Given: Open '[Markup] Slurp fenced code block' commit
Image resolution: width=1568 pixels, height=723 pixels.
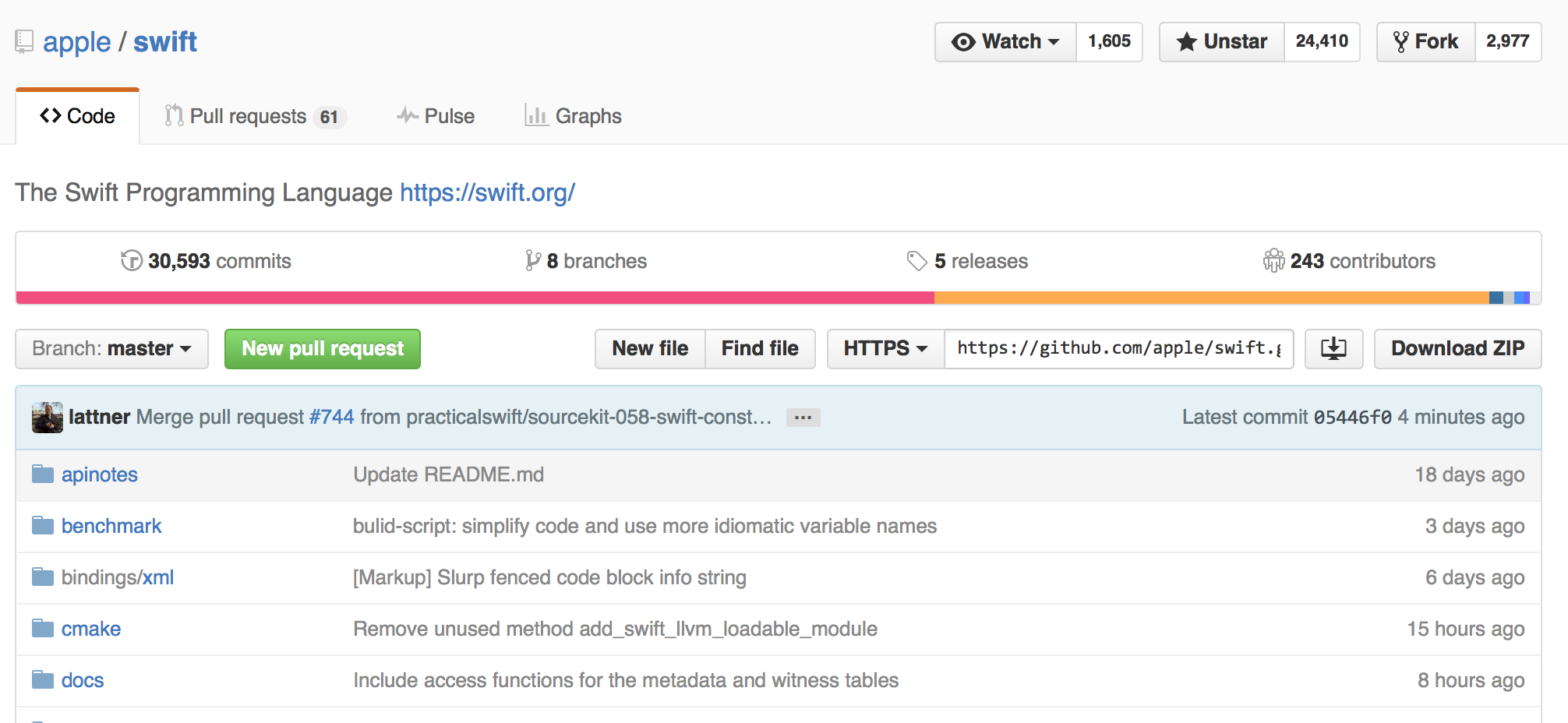Looking at the screenshot, I should tap(550, 577).
